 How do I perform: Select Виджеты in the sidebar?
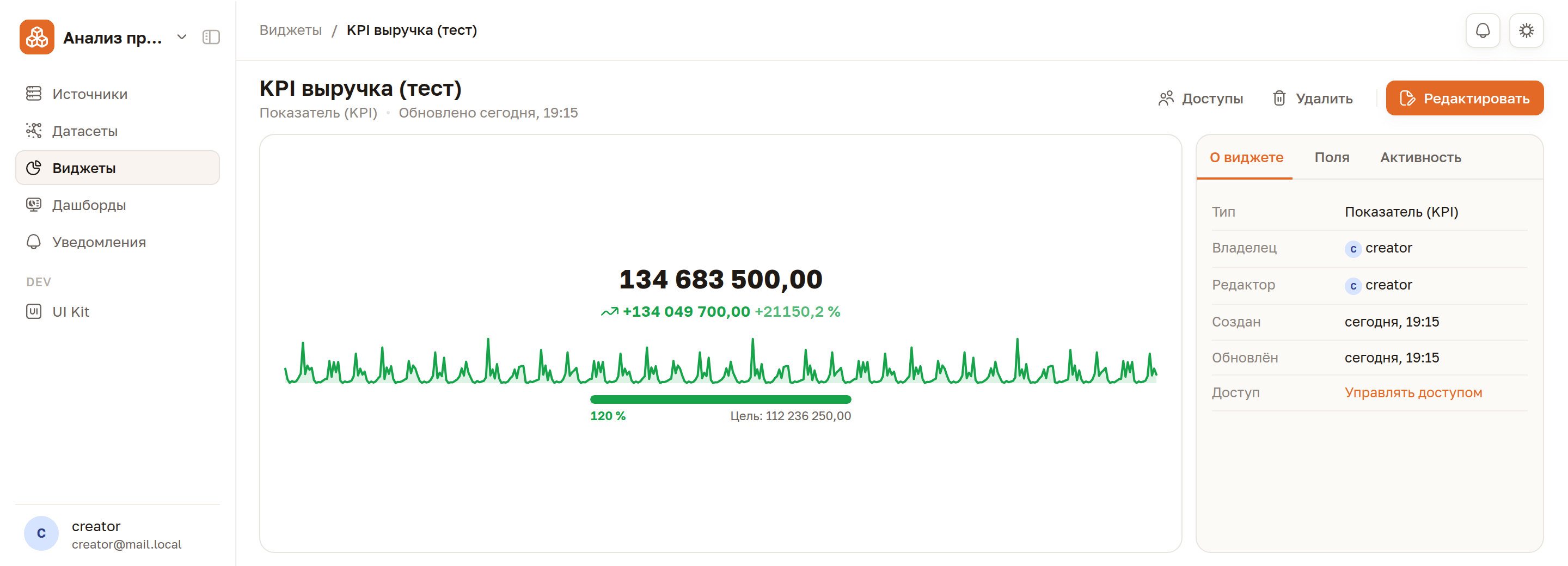click(118, 168)
